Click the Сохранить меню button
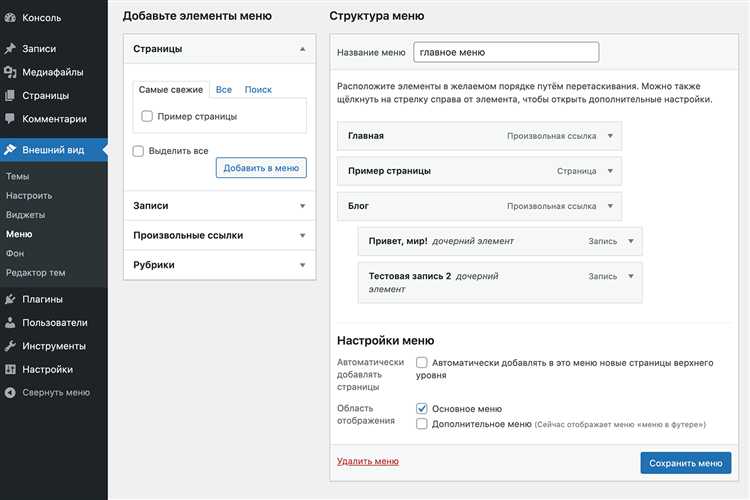 (685, 463)
